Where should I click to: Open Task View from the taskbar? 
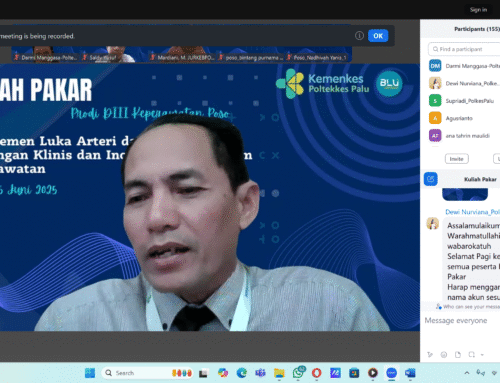click(203, 373)
